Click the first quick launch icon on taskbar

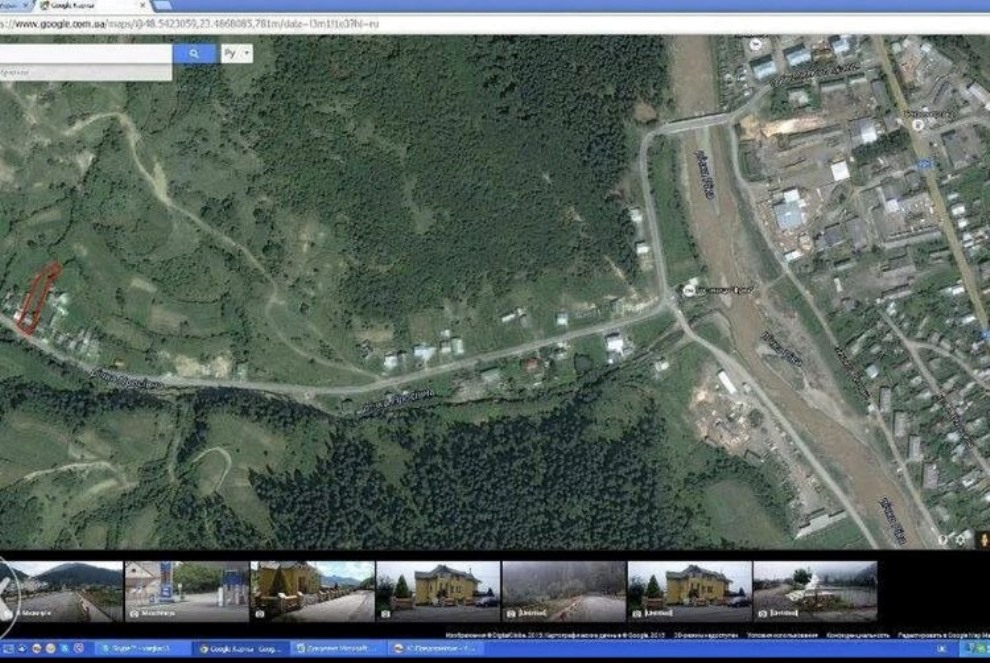pyautogui.click(x=9, y=648)
